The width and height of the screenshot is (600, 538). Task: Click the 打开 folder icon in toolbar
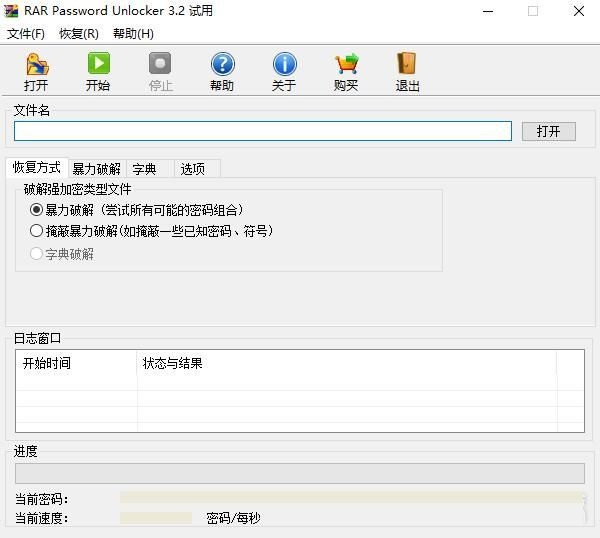pos(37,64)
